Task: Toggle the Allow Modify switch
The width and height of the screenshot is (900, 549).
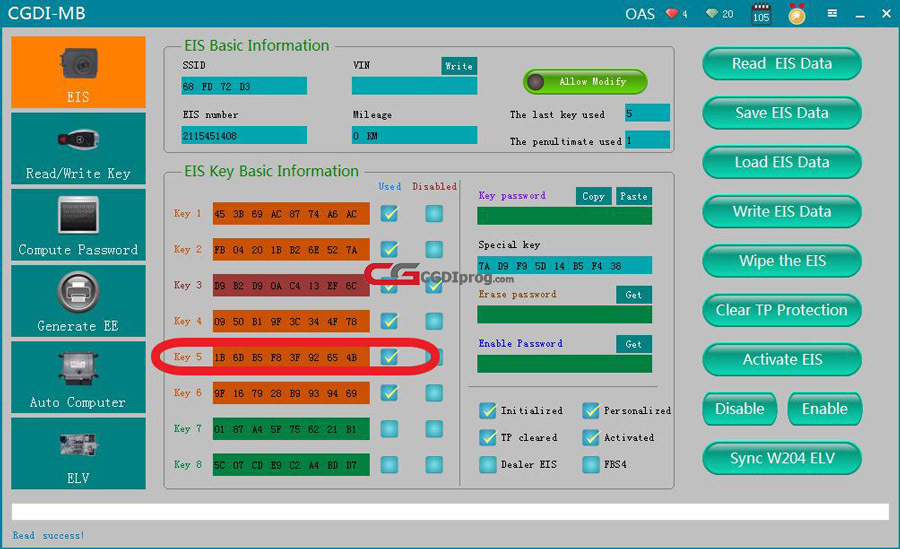Action: 585,82
